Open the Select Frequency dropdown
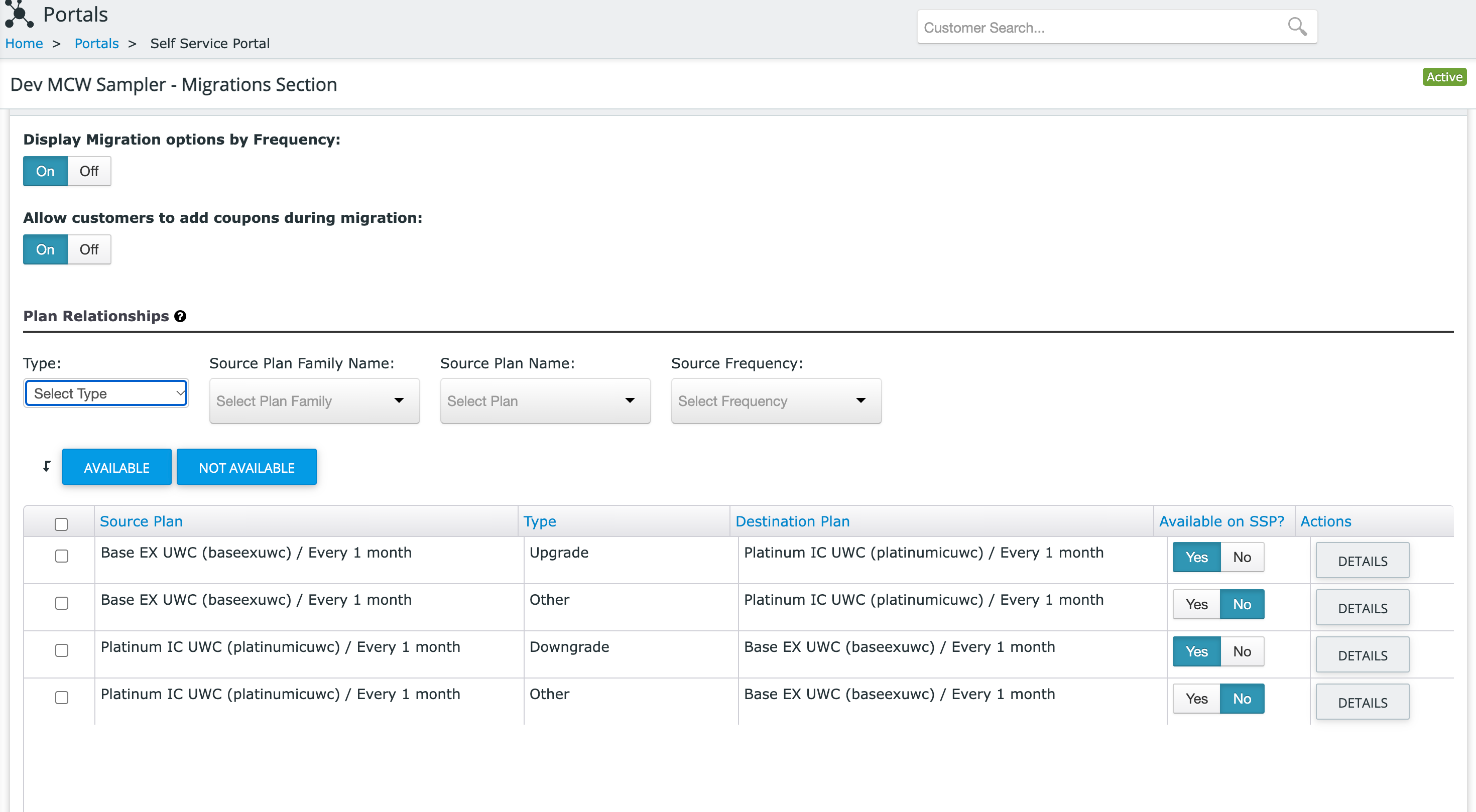Image resolution: width=1476 pixels, height=812 pixels. point(776,401)
